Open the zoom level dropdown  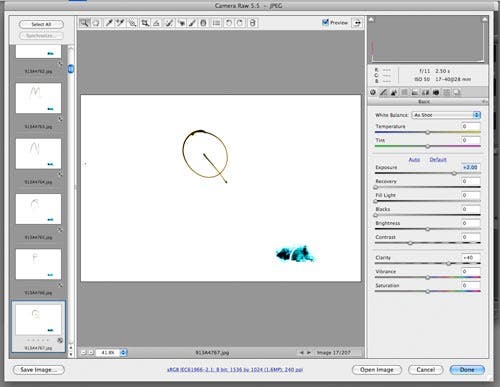pyautogui.click(x=123, y=352)
